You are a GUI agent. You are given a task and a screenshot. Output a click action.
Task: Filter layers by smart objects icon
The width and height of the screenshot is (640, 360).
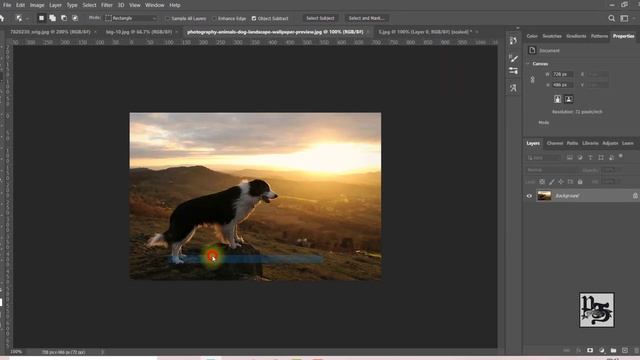pos(611,158)
